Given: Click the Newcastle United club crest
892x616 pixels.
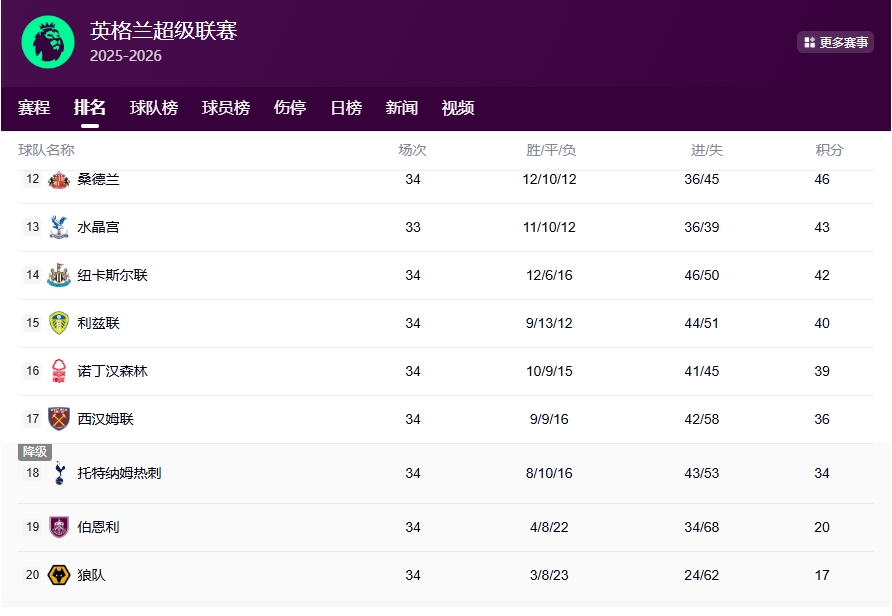Looking at the screenshot, I should pos(59,275).
